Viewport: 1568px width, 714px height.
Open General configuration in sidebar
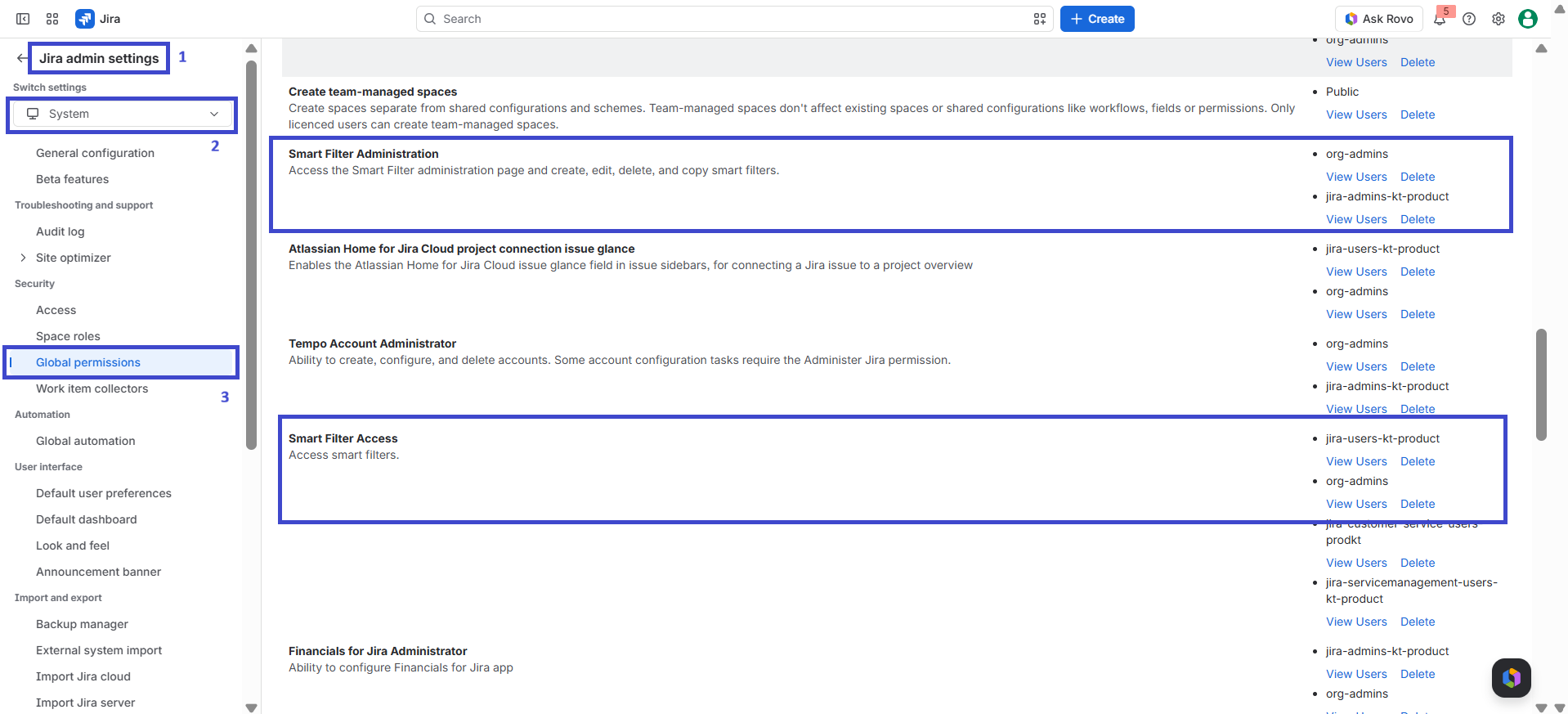pos(95,153)
